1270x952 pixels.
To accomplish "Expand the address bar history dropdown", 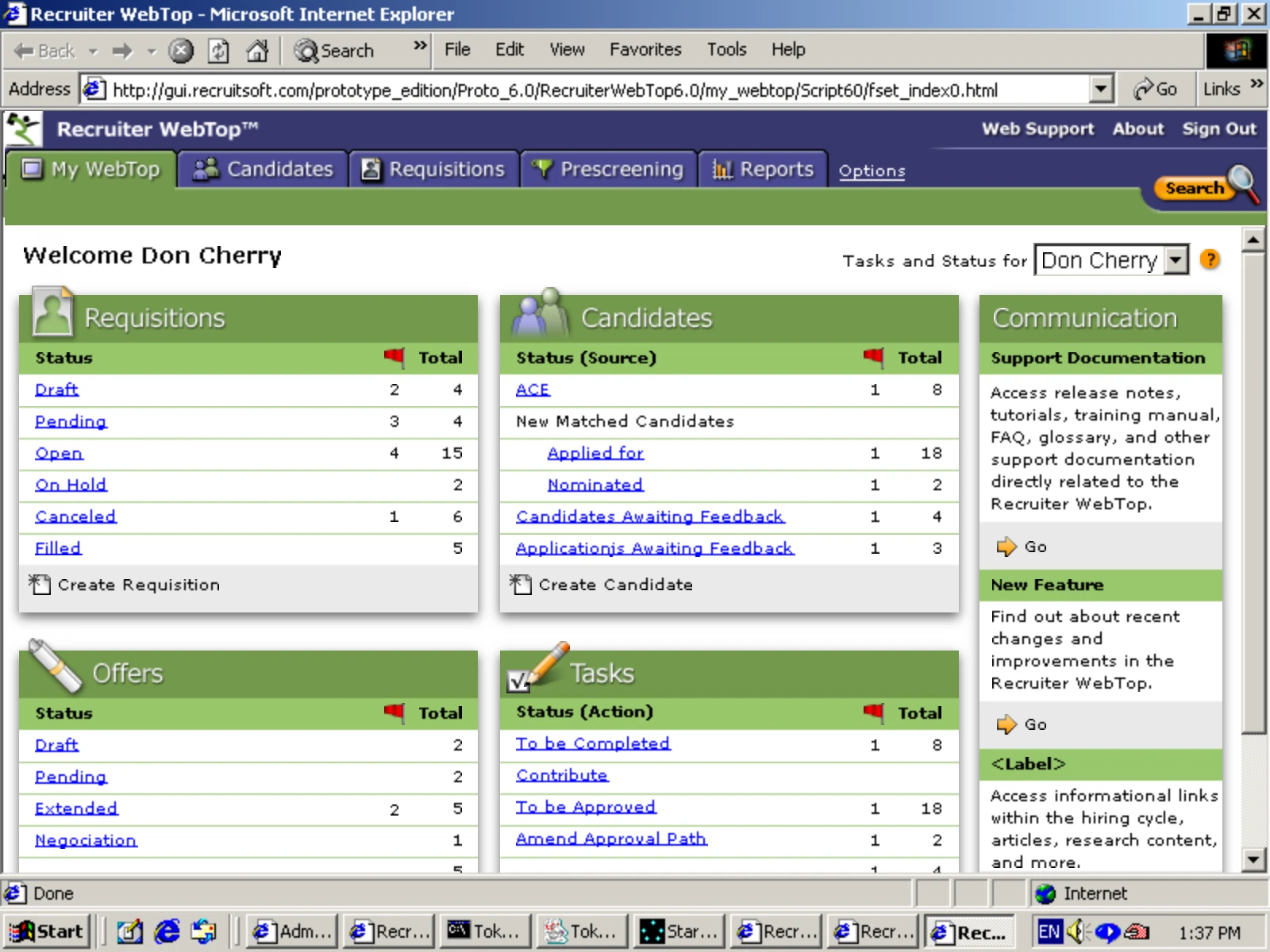I will [x=1100, y=89].
